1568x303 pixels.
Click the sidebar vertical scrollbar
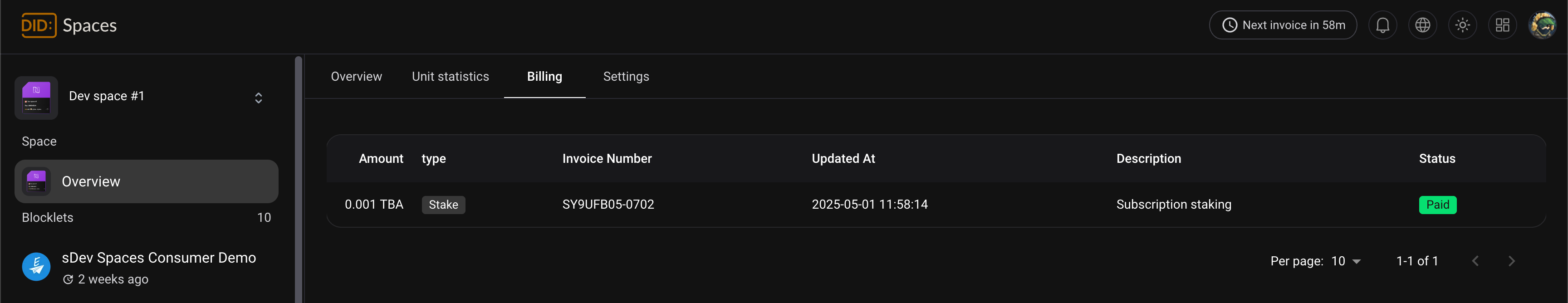point(298,176)
